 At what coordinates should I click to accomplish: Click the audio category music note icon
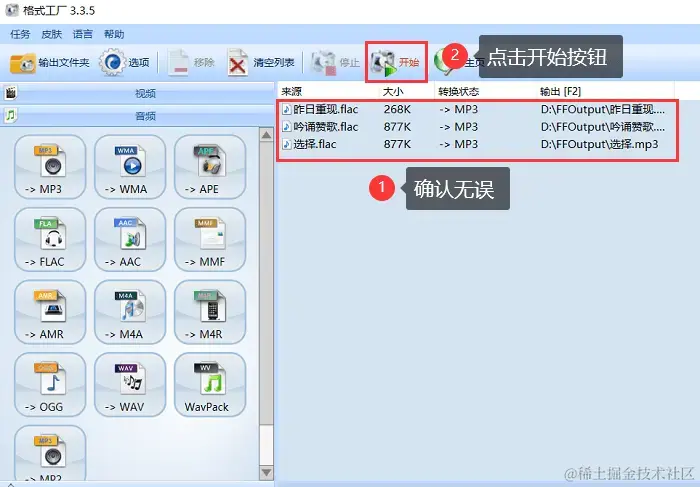tap(11, 116)
